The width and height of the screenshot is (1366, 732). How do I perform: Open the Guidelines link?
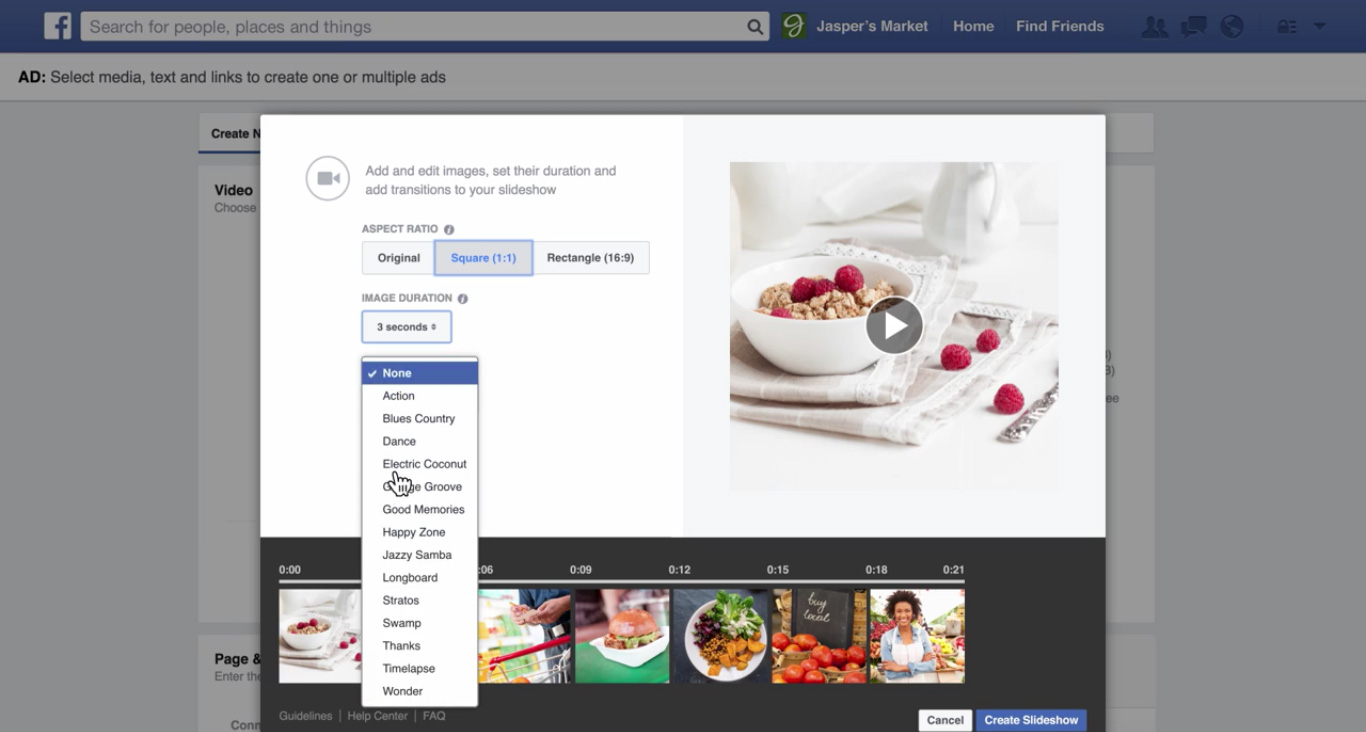tap(305, 716)
